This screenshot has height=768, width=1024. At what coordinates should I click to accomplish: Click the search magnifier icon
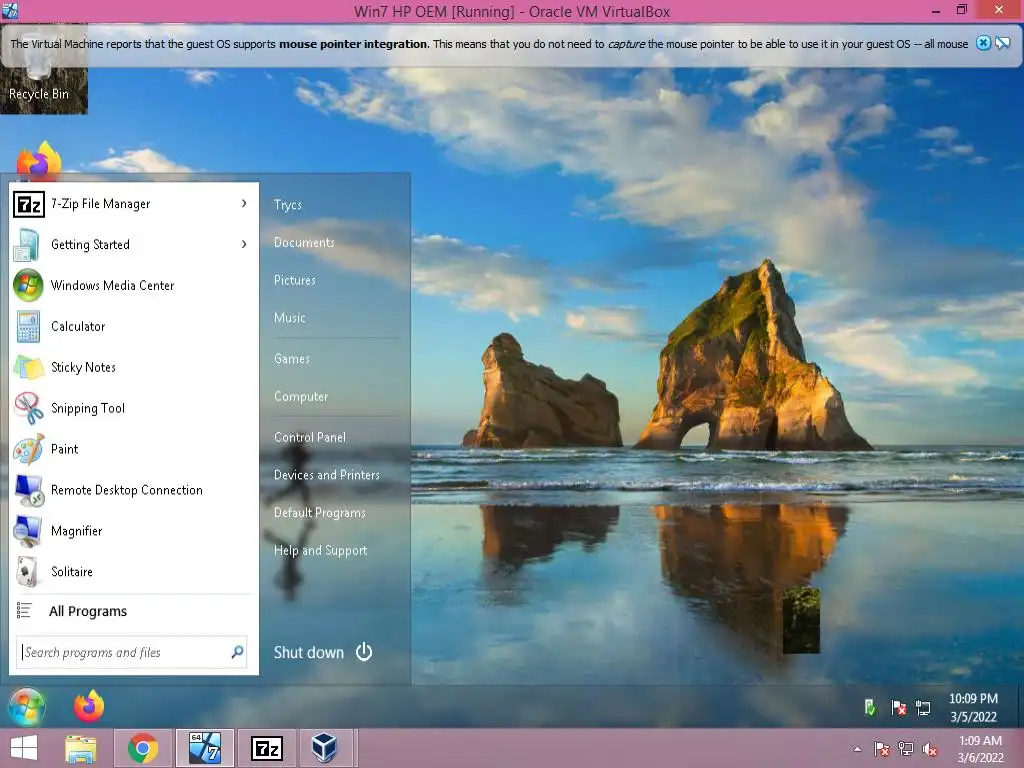point(237,652)
